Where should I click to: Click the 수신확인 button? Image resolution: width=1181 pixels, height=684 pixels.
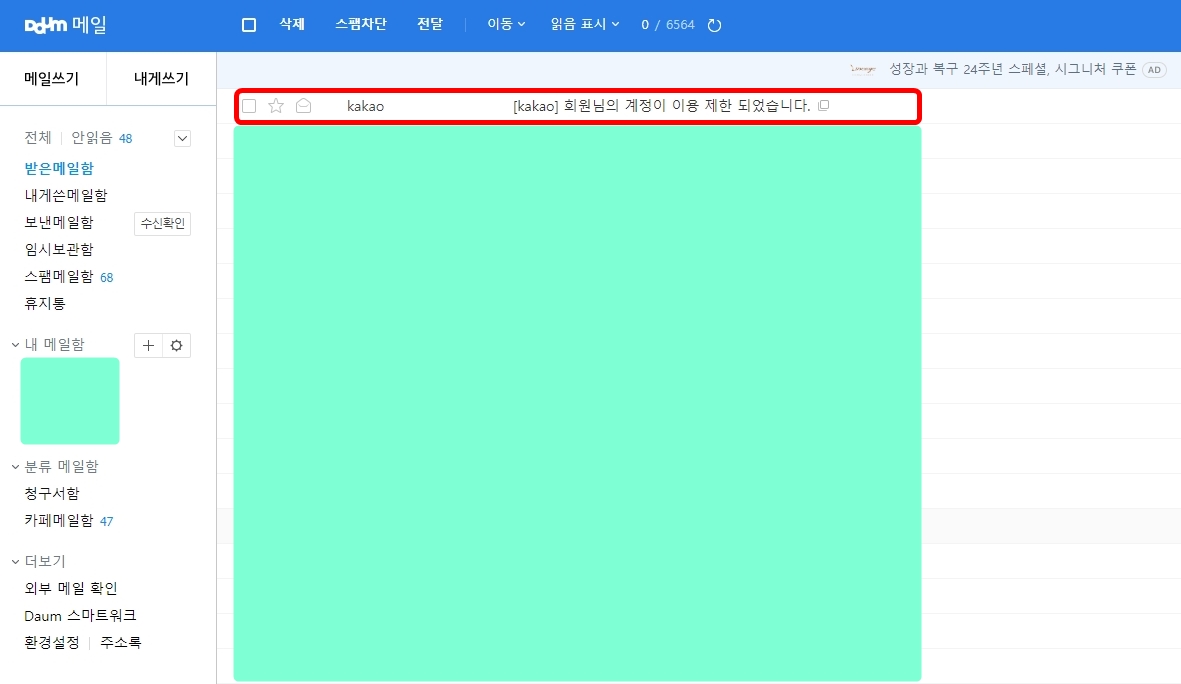point(163,224)
